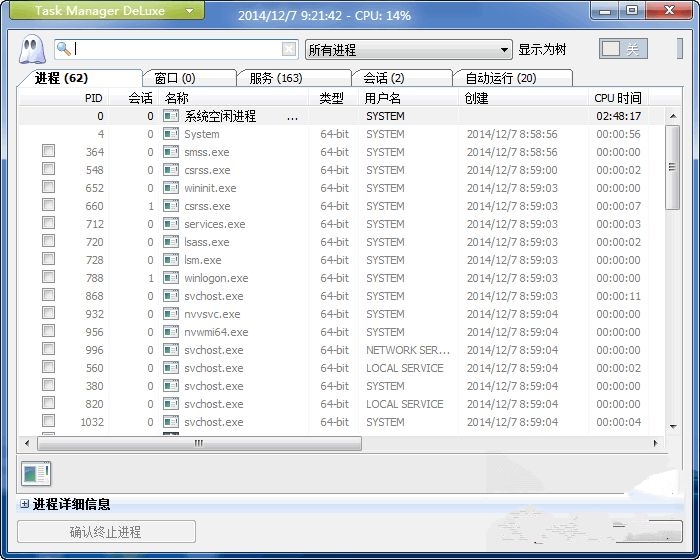The height and width of the screenshot is (560, 700).
Task: Click the icon next to System process
Action: click(171, 134)
